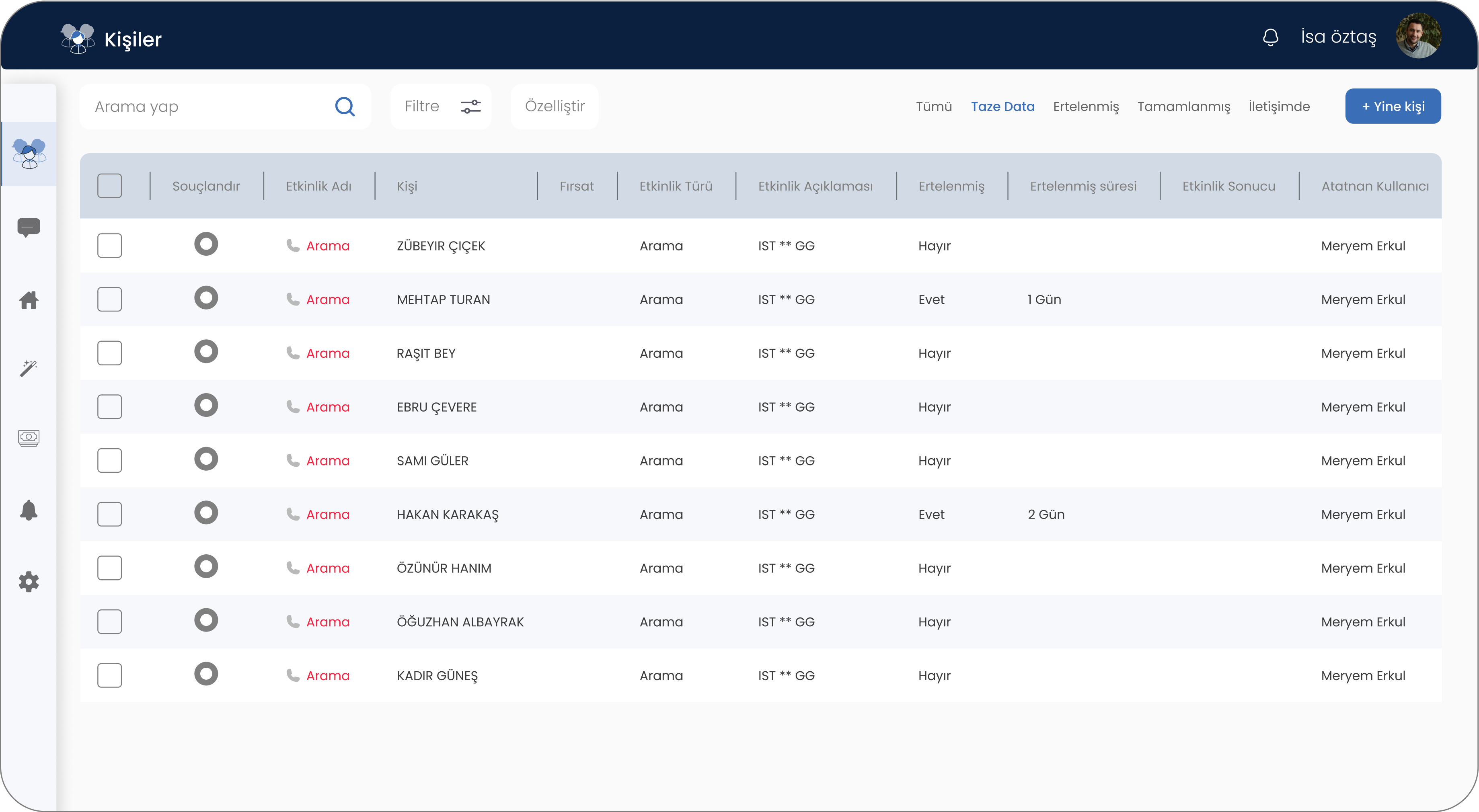Check the box for SAMI GÜLER

(x=110, y=460)
